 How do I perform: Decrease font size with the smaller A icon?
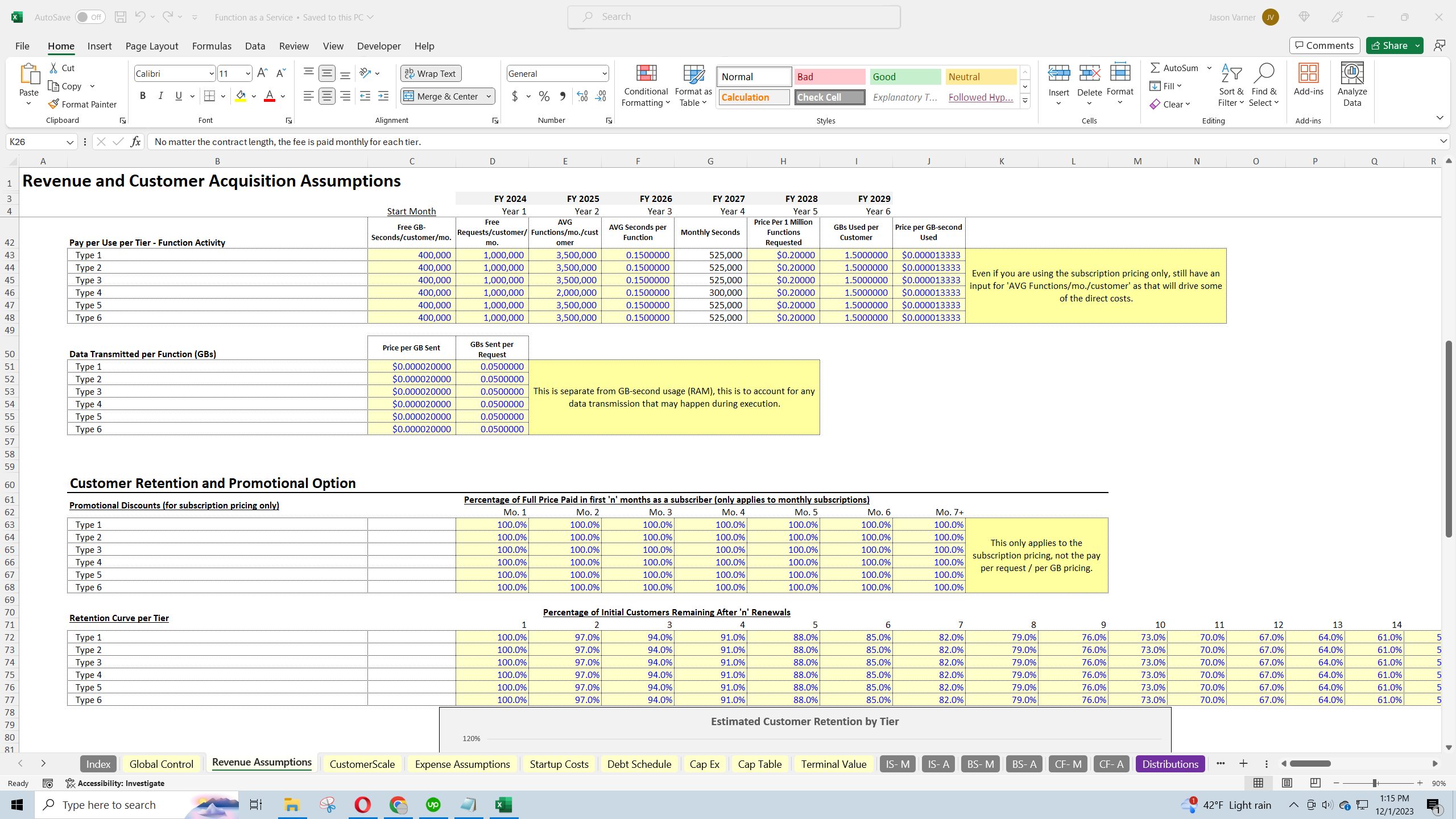tap(280, 73)
